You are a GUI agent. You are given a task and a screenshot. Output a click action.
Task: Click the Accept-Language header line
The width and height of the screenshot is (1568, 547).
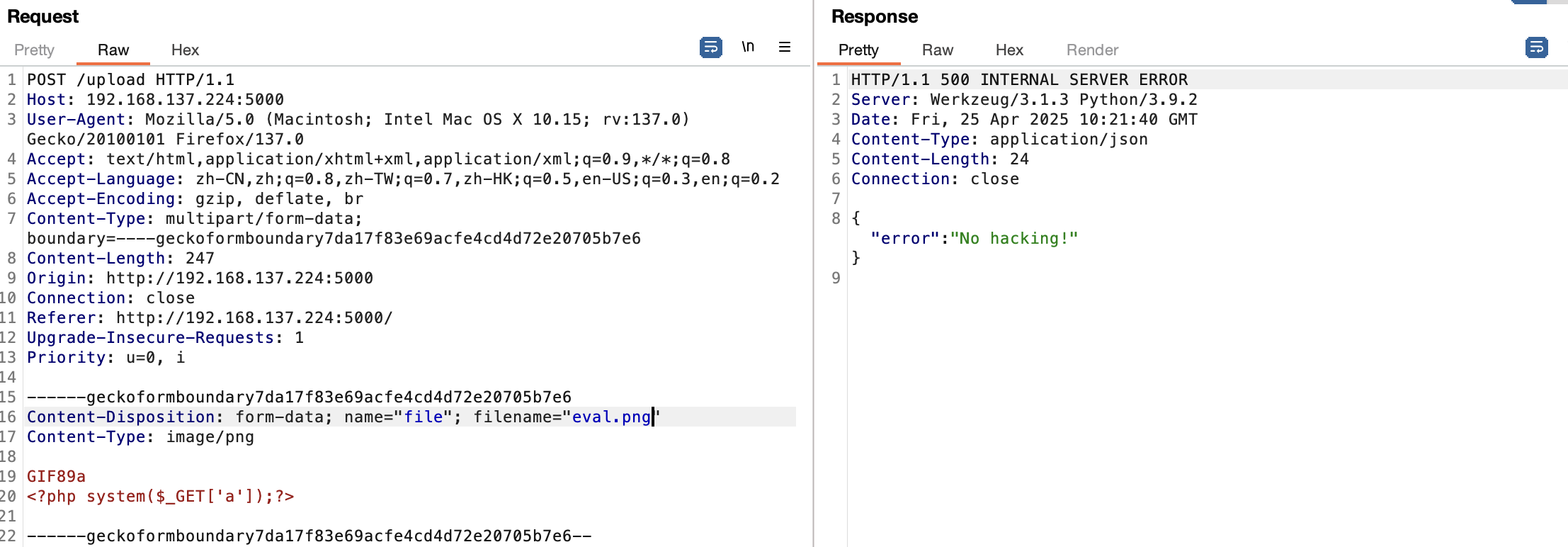(403, 179)
